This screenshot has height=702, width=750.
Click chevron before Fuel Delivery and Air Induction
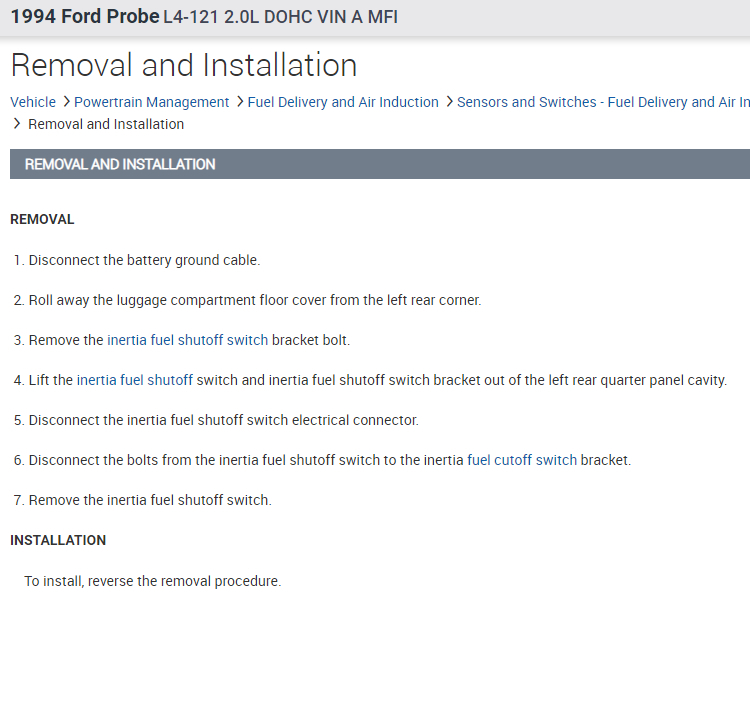click(x=240, y=102)
